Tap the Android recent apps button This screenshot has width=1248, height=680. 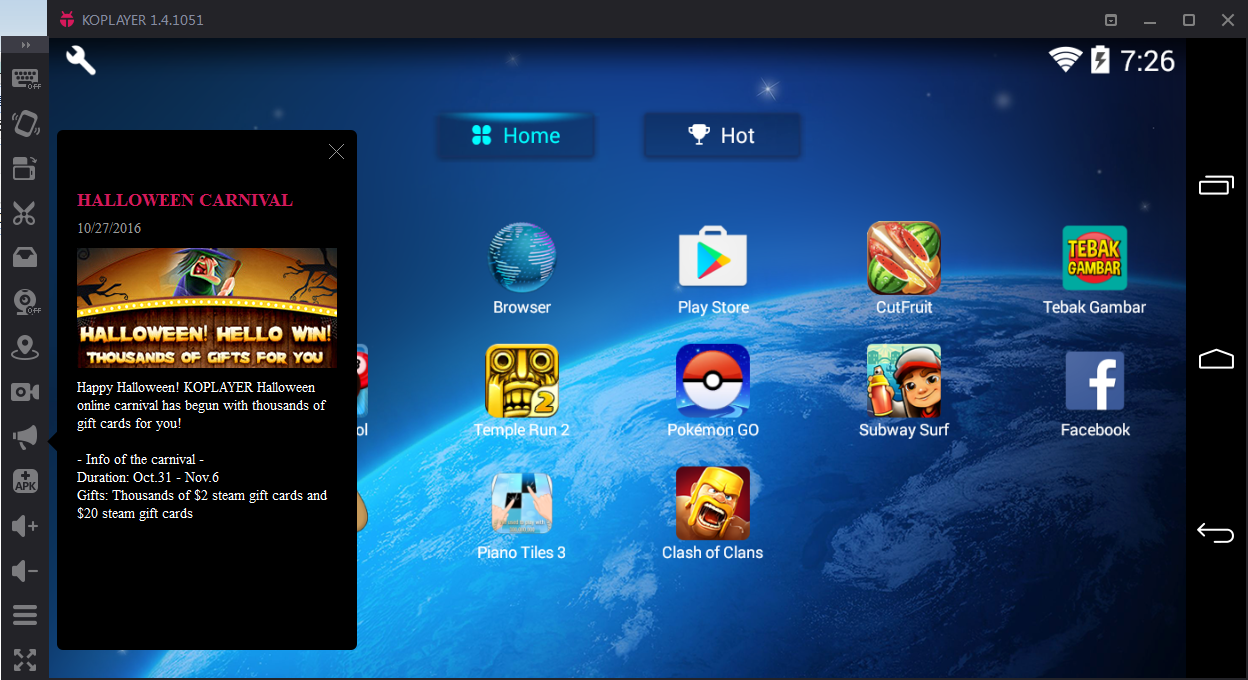(1216, 185)
